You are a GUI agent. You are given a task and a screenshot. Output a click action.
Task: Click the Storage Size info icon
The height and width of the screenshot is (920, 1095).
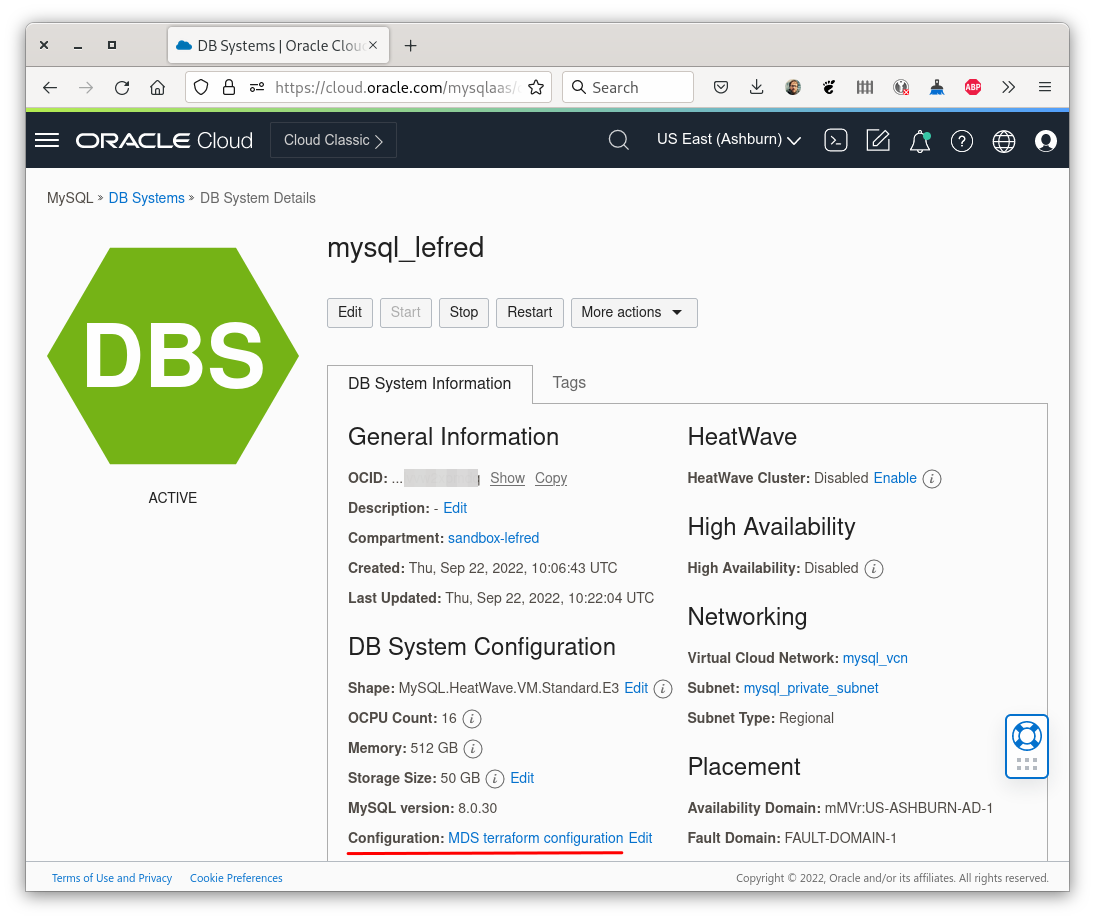(494, 779)
